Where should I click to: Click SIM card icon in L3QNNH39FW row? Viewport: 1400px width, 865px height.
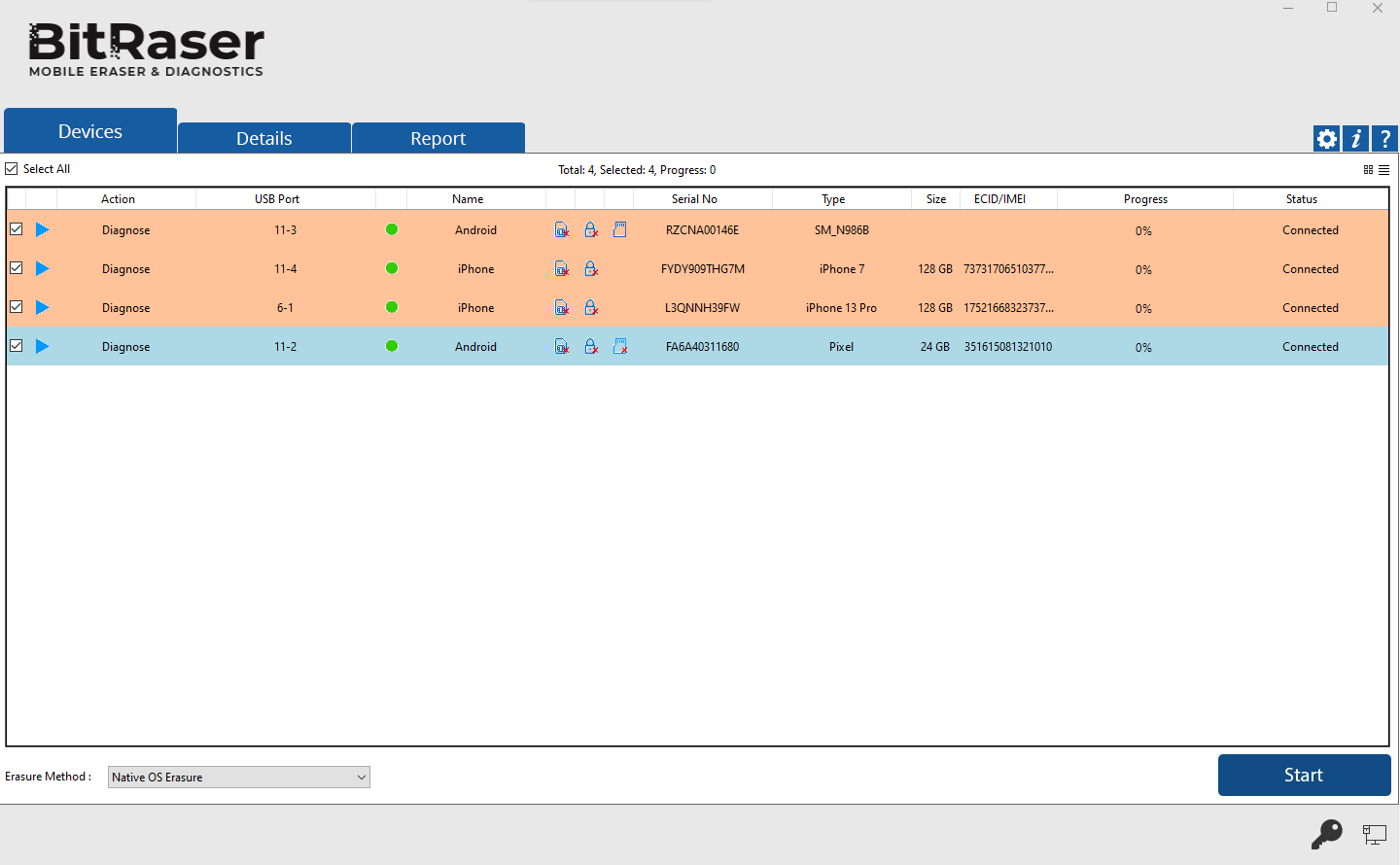(x=562, y=308)
